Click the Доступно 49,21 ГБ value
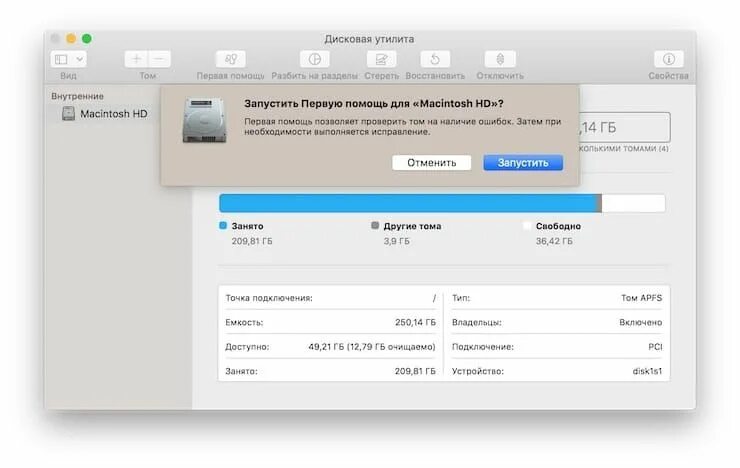This screenshot has width=740, height=468. click(x=372, y=347)
